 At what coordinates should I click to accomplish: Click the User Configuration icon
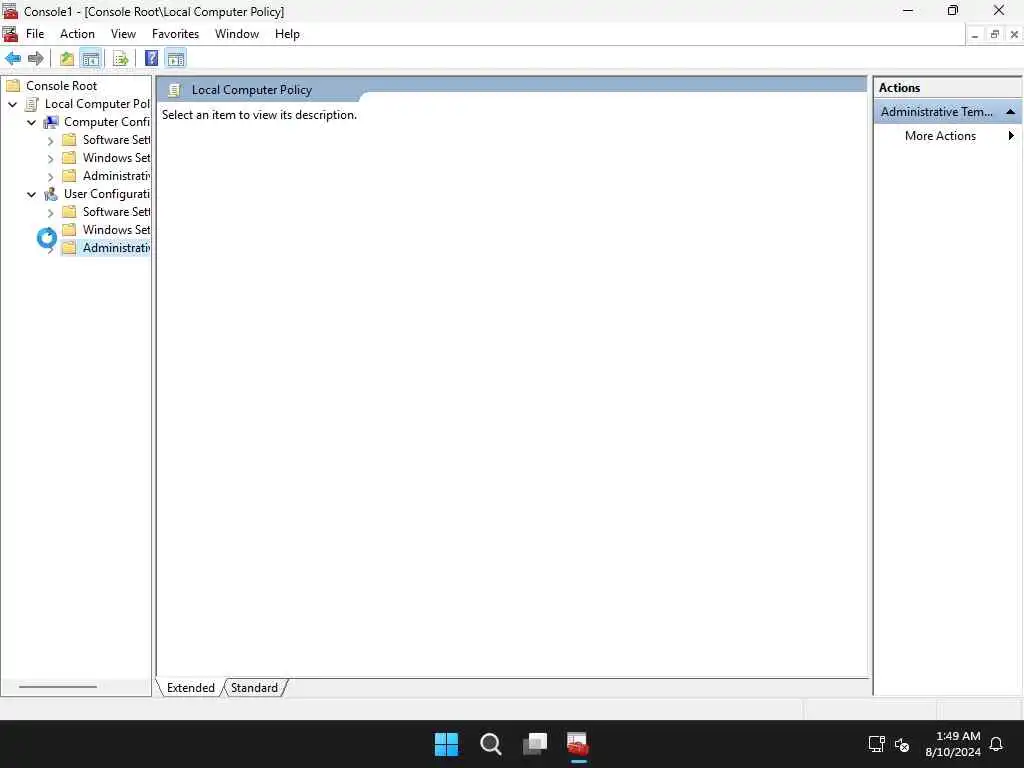click(x=51, y=194)
